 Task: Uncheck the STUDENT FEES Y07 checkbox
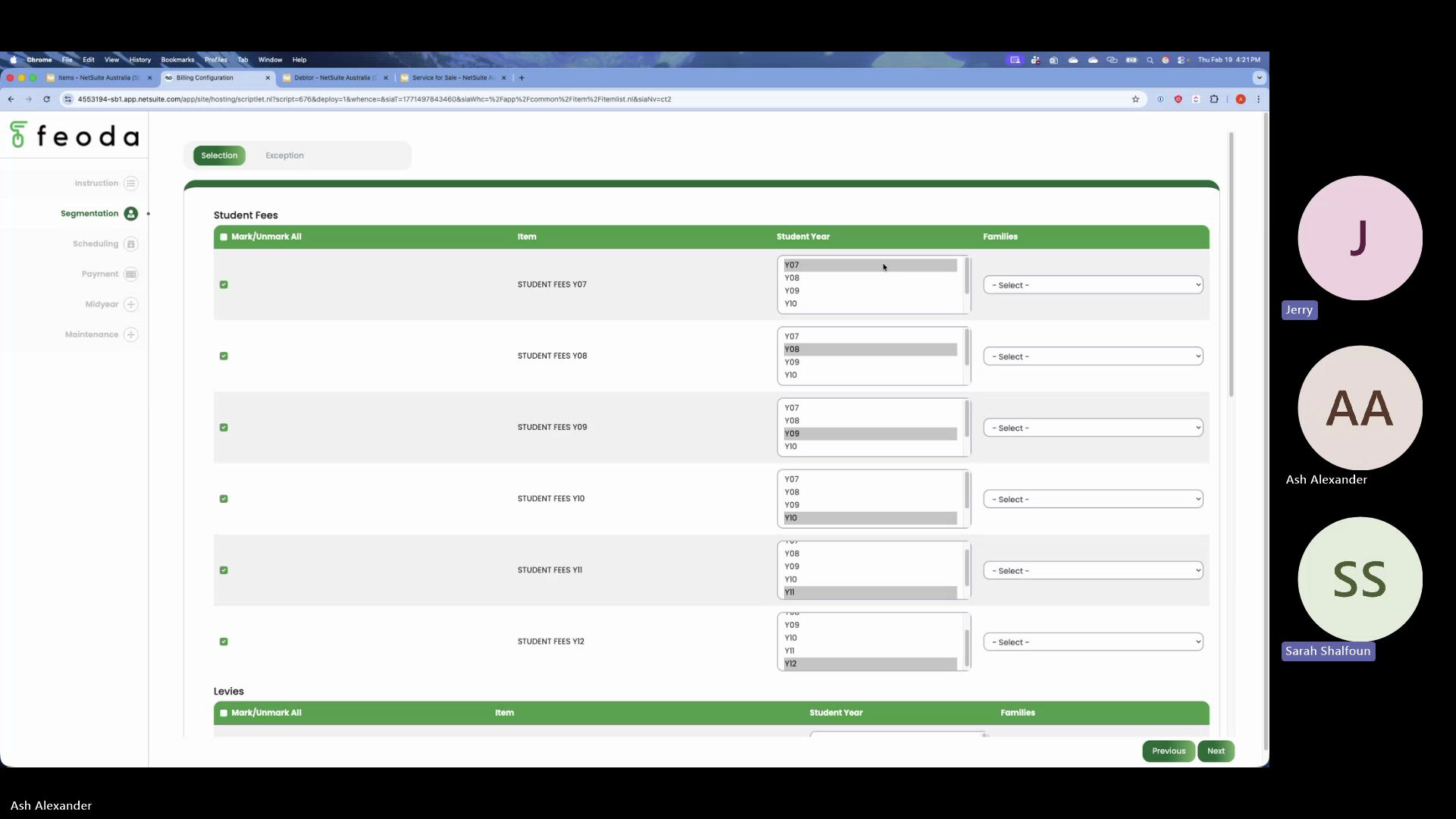pos(224,285)
